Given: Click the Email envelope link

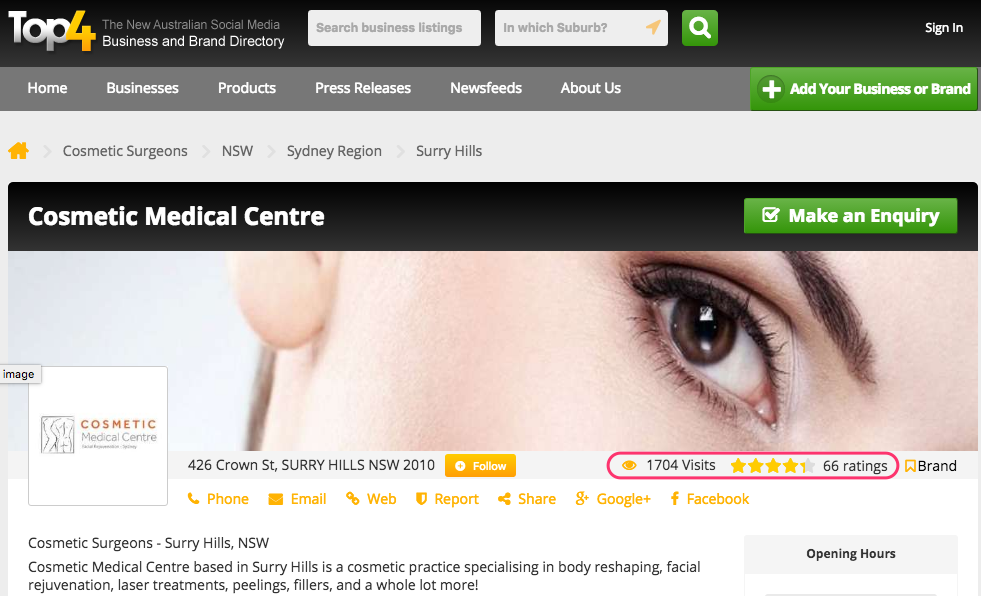Looking at the screenshot, I should coord(297,499).
